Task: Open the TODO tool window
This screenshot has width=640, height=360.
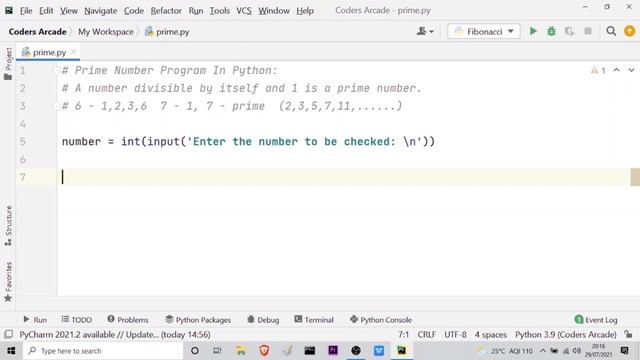Action: pyautogui.click(x=77, y=320)
